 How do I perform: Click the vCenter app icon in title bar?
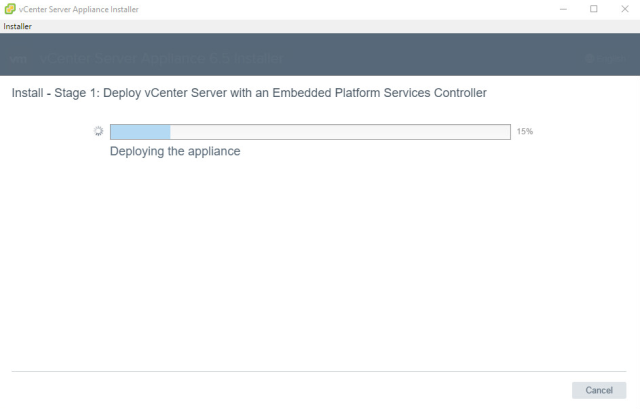(x=10, y=9)
